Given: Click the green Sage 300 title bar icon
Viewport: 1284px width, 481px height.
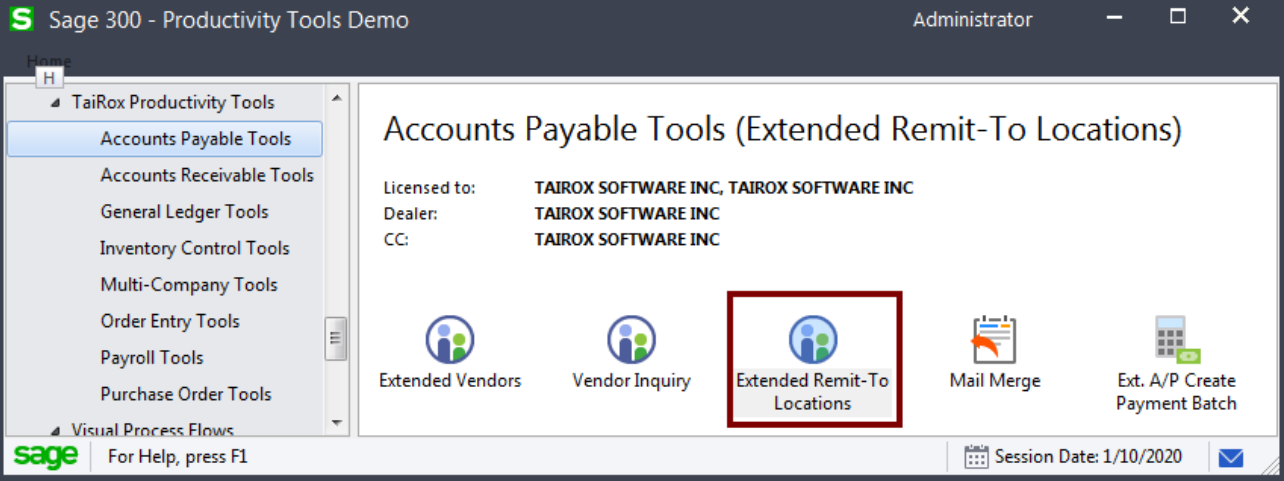Looking at the screenshot, I should 21,19.
